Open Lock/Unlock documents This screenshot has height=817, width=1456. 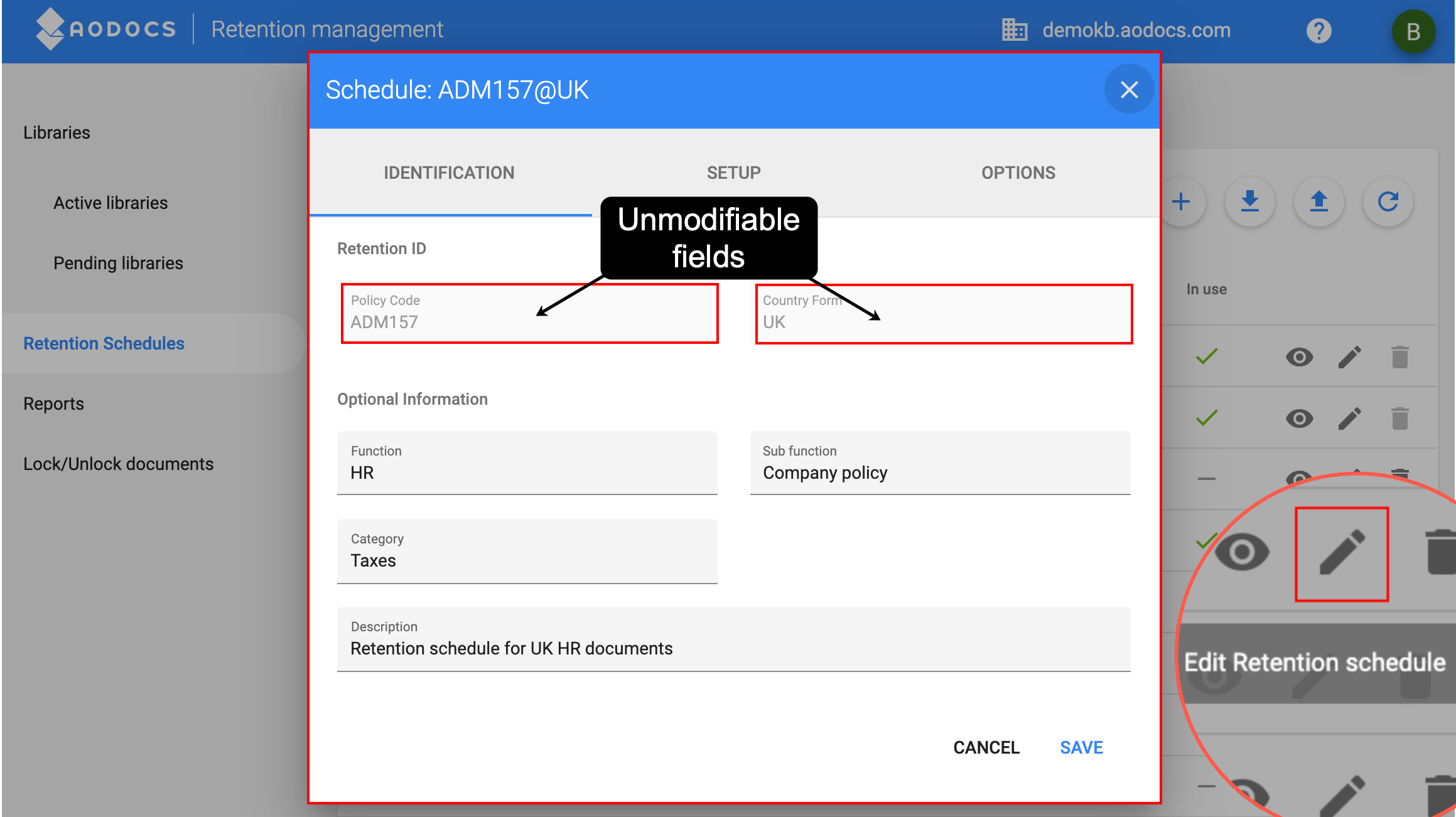coord(118,464)
